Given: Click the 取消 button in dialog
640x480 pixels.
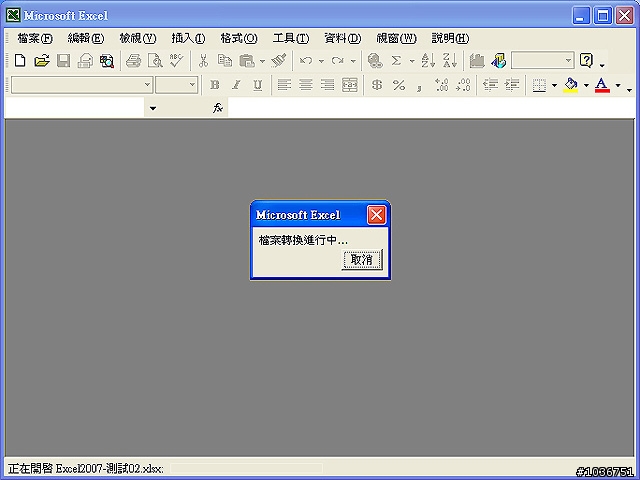Looking at the screenshot, I should click(x=362, y=260).
